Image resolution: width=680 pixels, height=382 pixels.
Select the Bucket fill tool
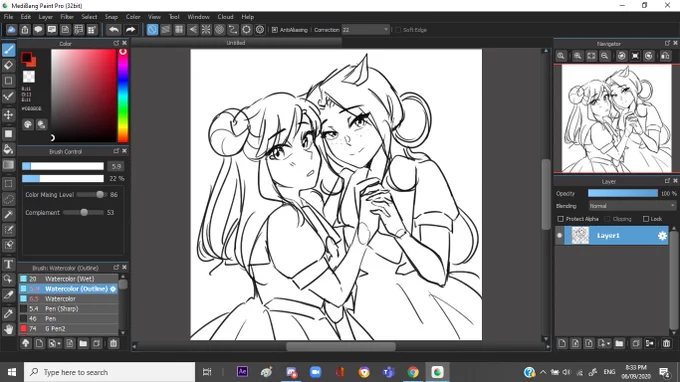pos(9,149)
